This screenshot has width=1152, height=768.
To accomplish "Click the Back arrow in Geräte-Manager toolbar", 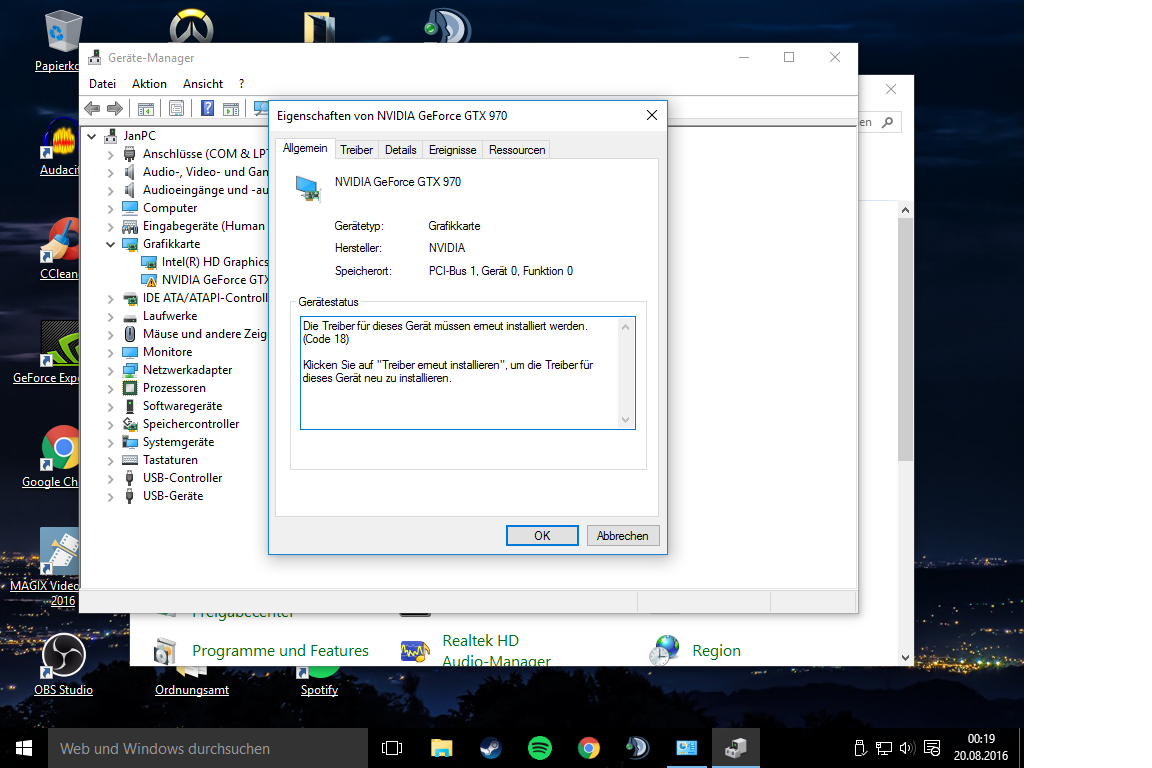I will click(x=92, y=109).
